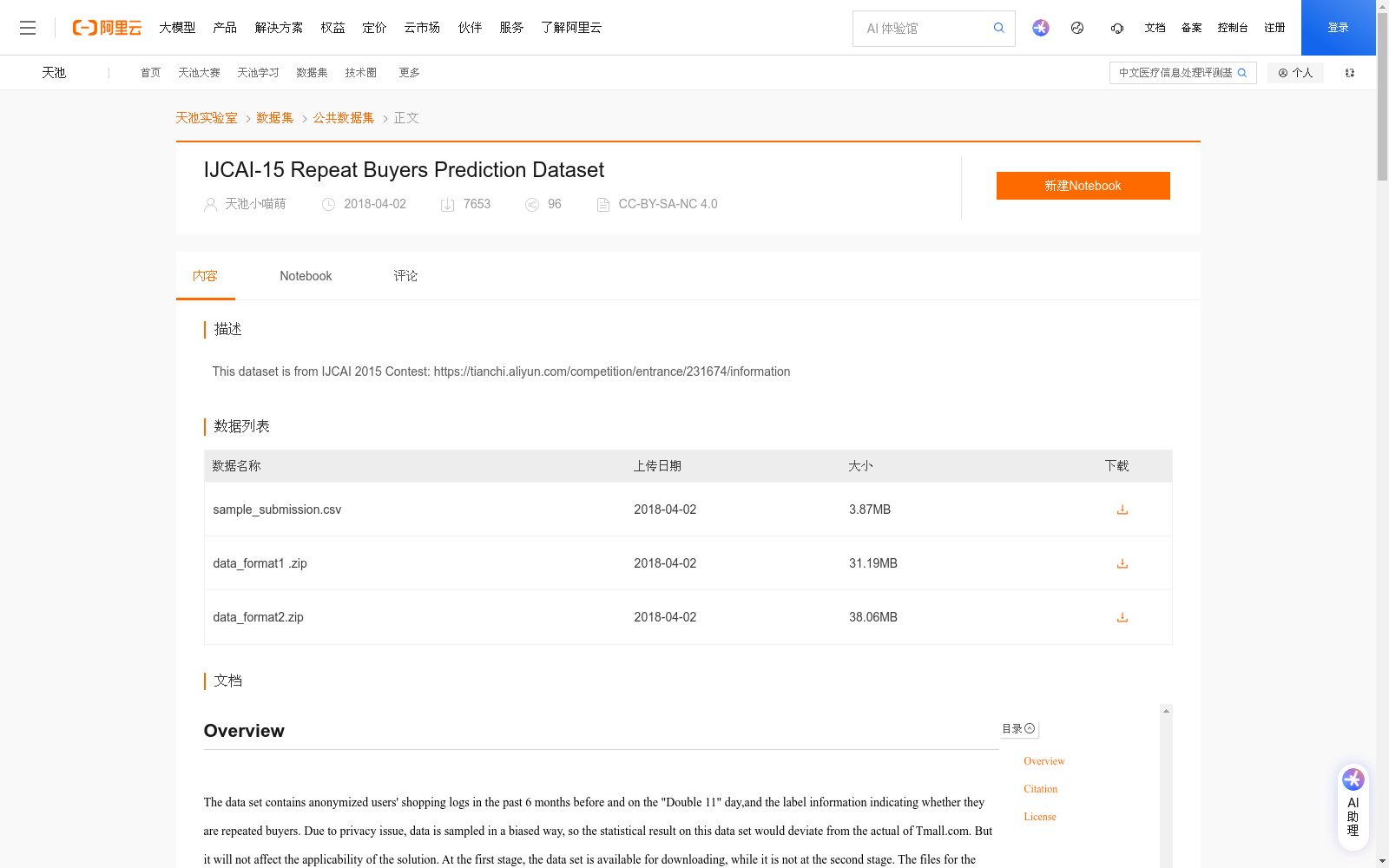Select the 内容 tab

click(205, 276)
